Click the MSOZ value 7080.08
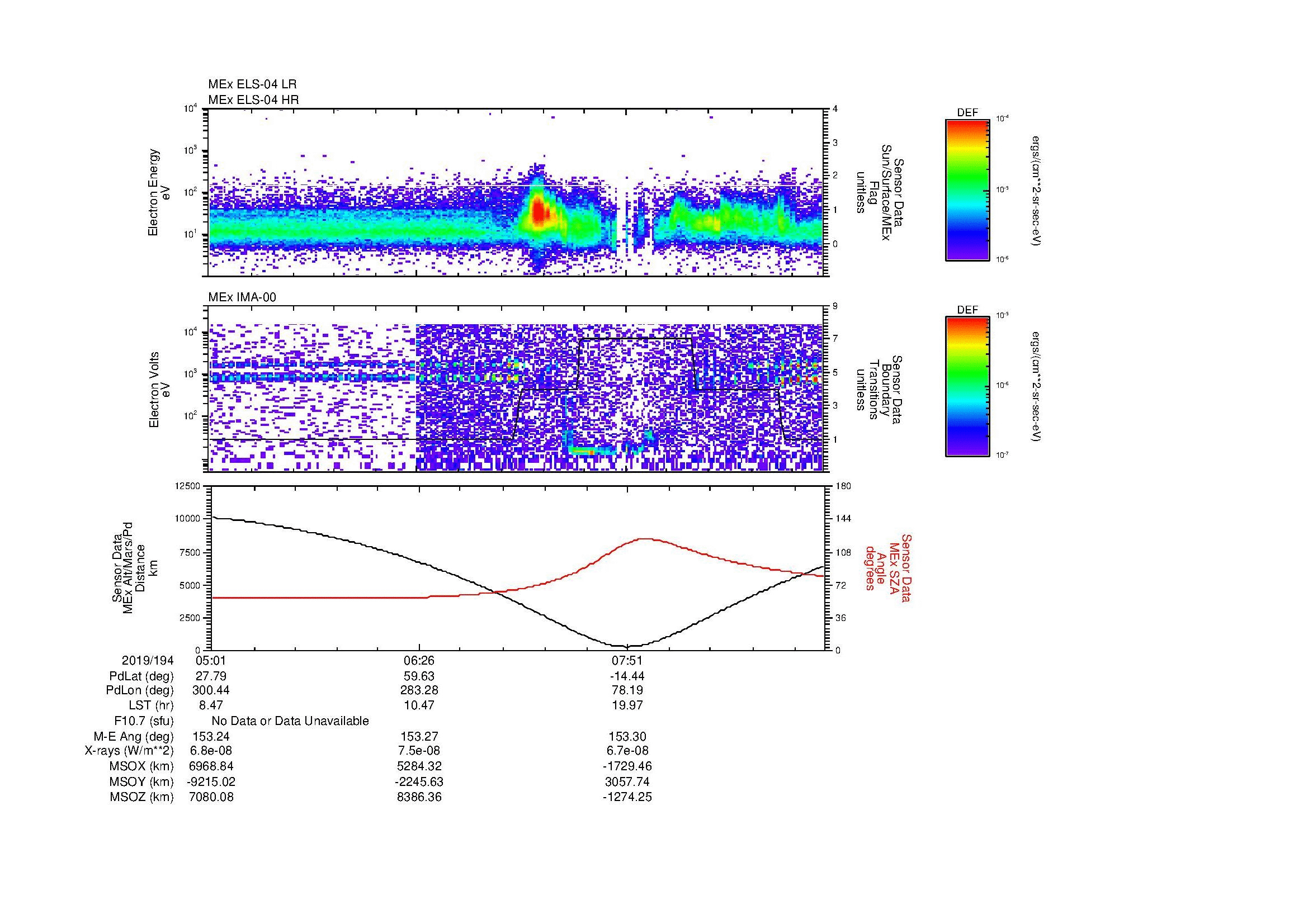The width and height of the screenshot is (1308, 924). 211,797
